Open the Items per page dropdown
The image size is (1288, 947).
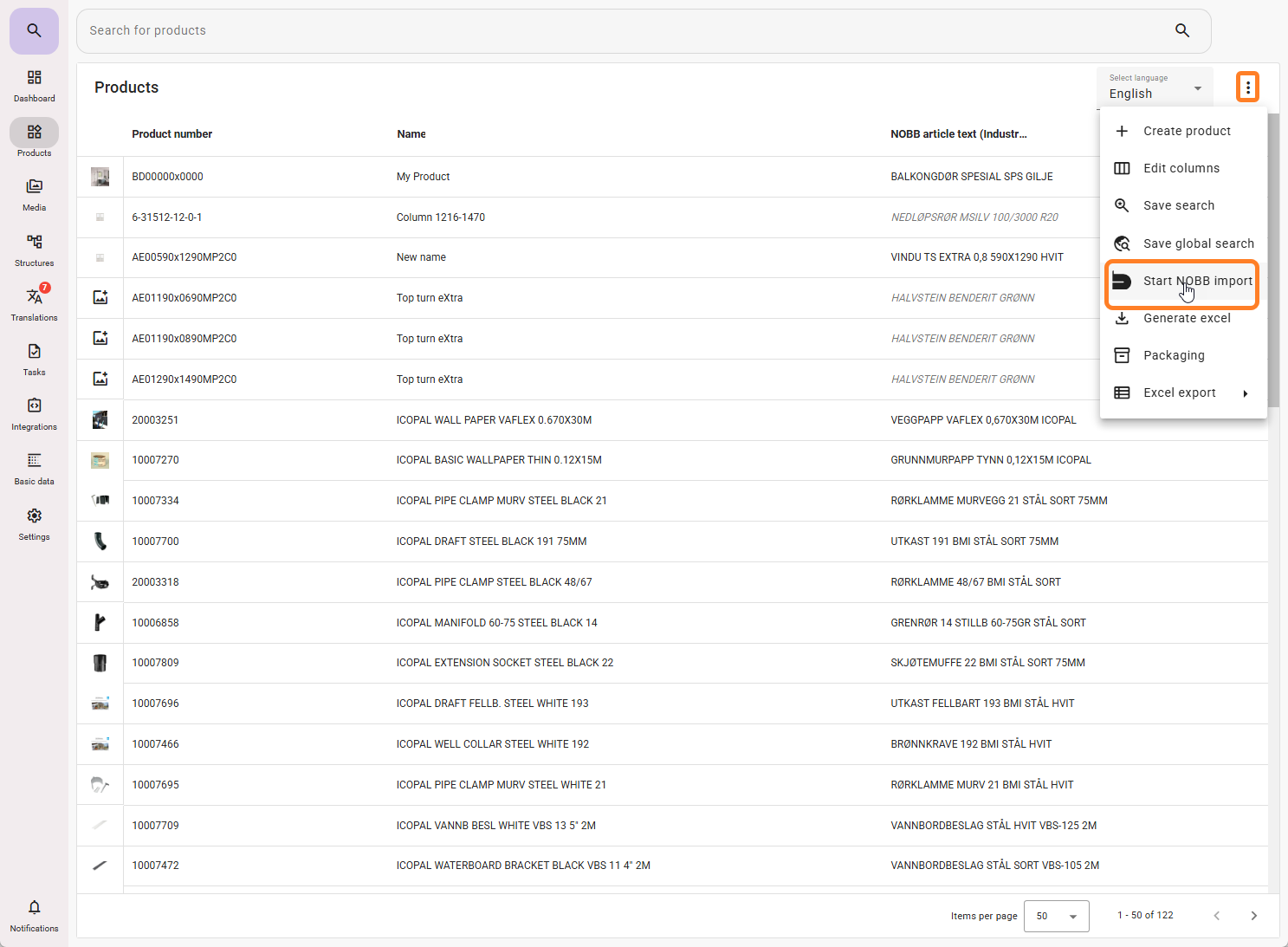tap(1056, 916)
